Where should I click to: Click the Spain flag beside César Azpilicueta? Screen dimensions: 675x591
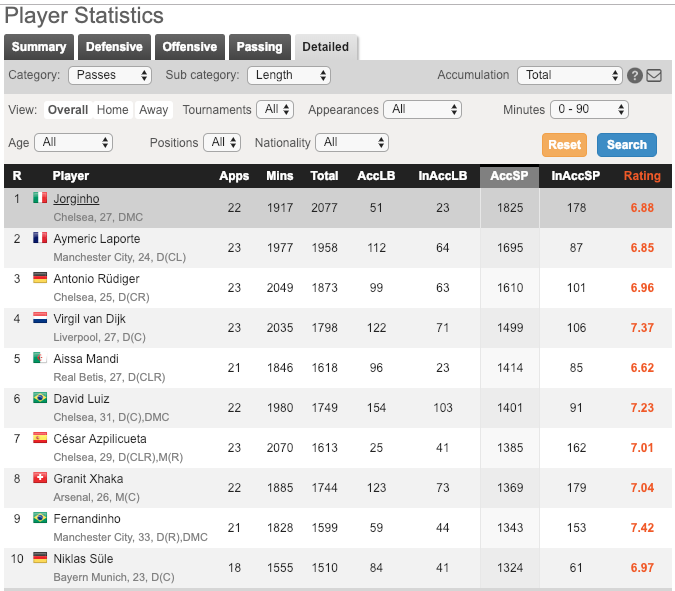tap(40, 438)
